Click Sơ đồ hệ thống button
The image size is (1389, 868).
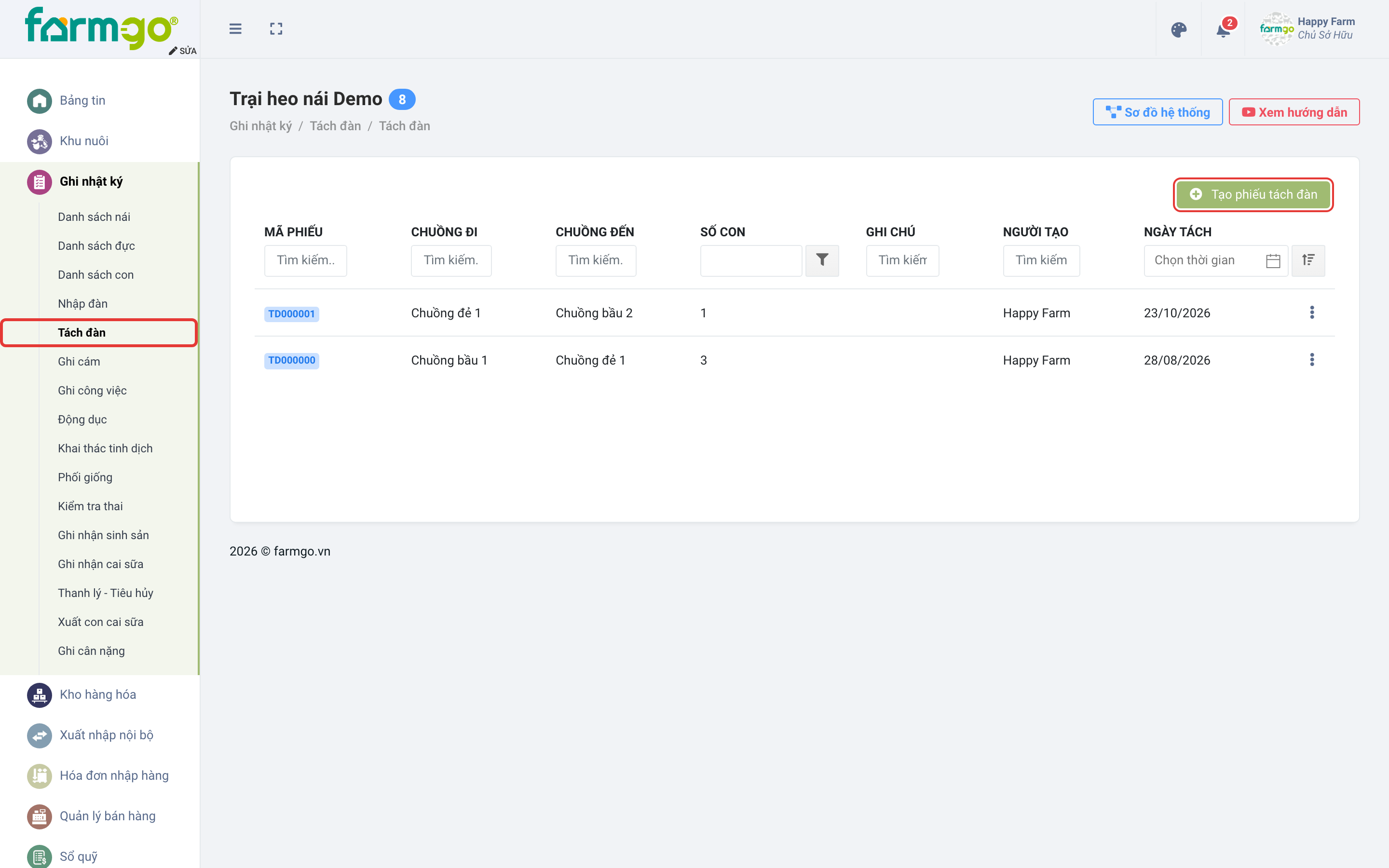[x=1157, y=112]
